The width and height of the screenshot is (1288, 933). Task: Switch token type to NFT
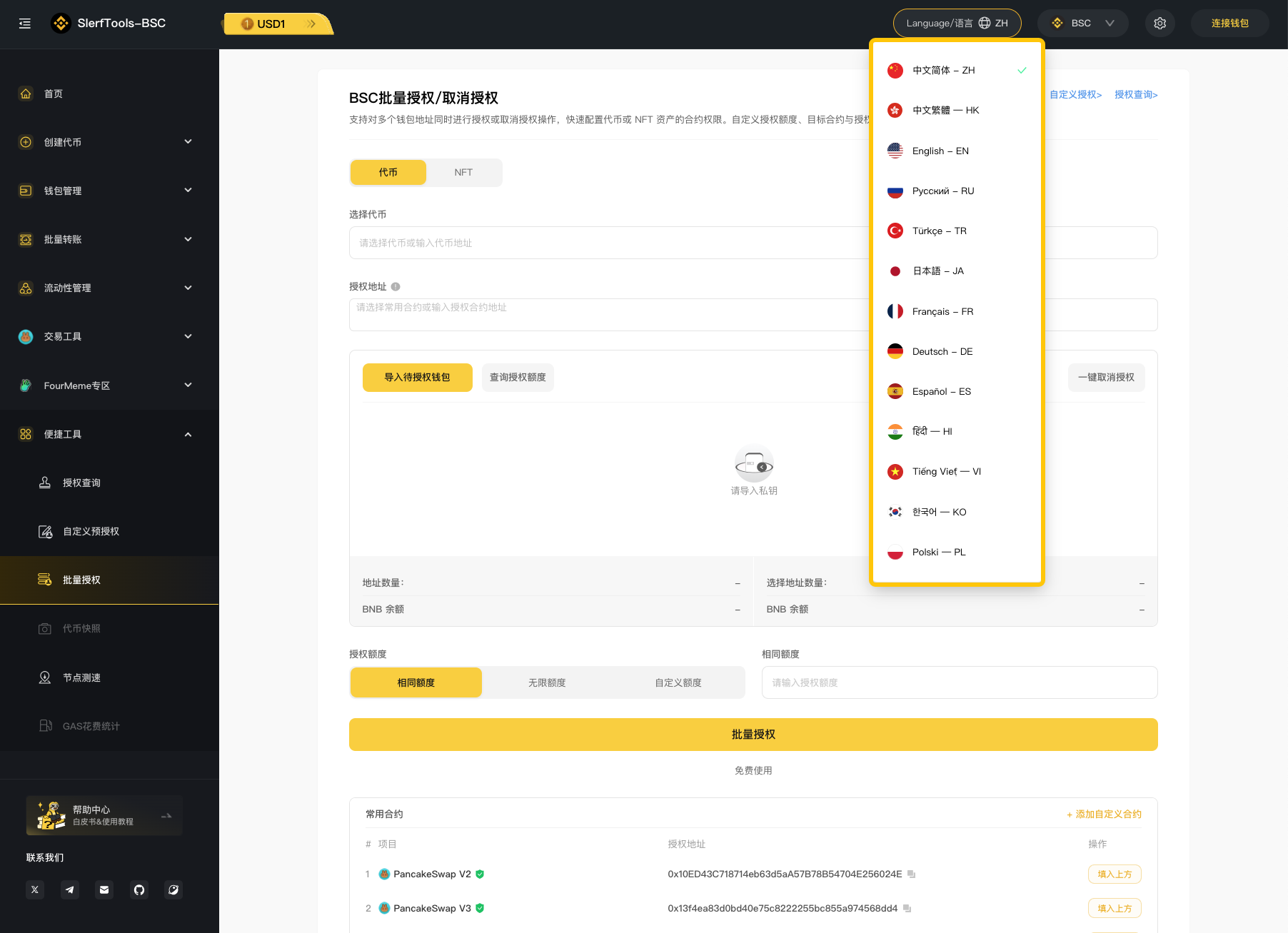point(463,173)
